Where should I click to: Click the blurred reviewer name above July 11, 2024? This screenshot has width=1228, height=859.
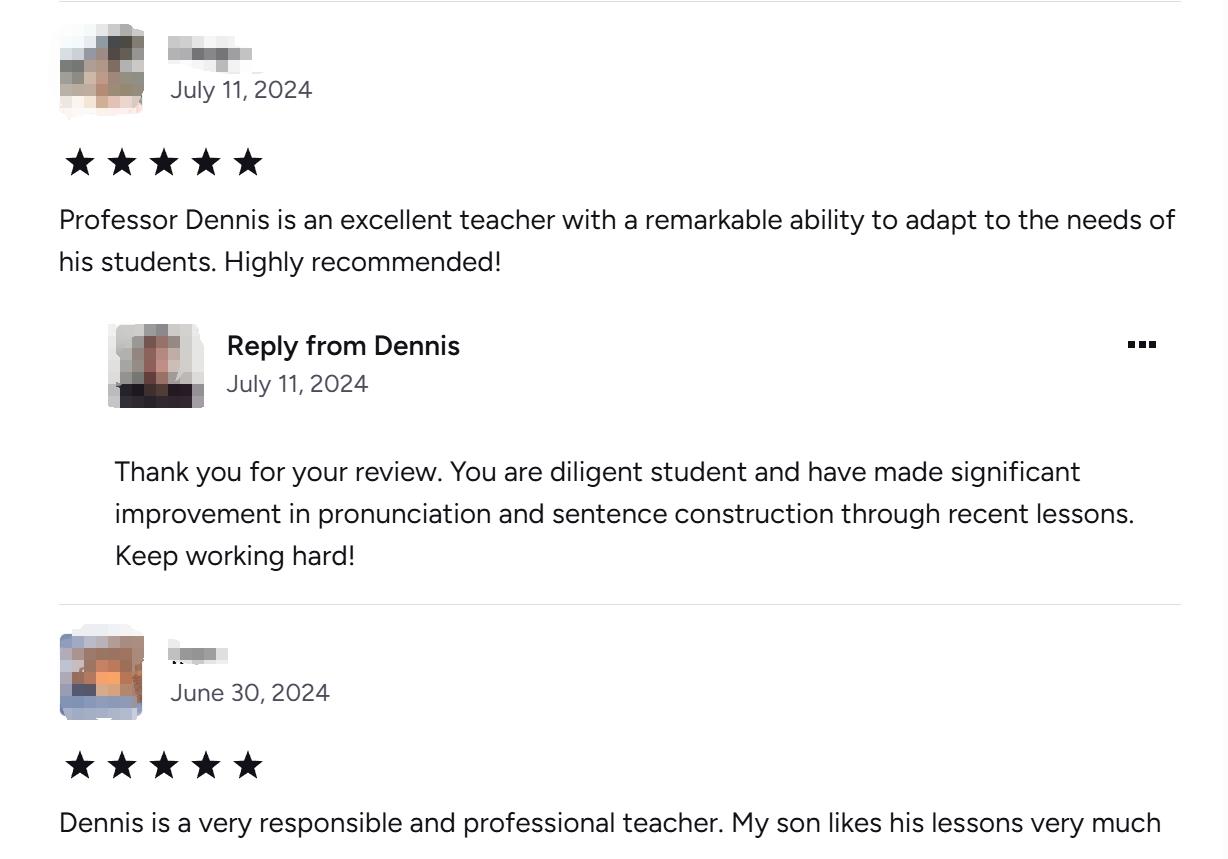(209, 52)
